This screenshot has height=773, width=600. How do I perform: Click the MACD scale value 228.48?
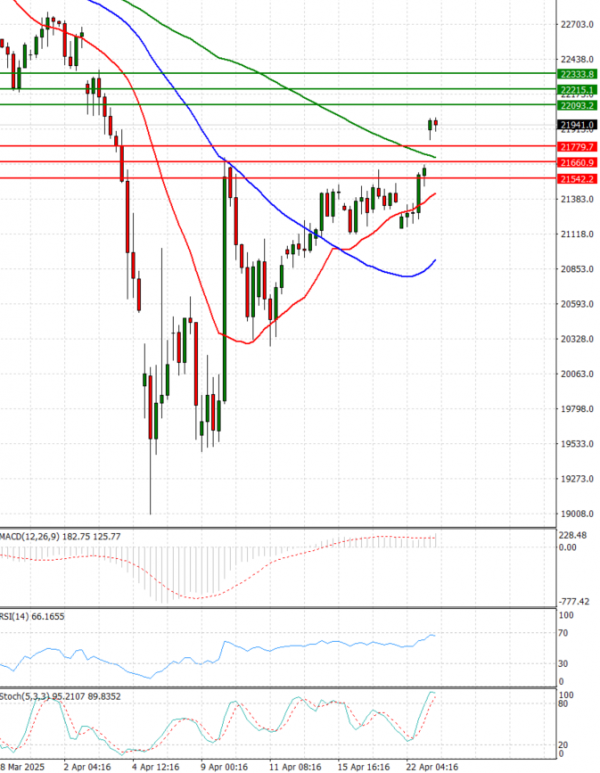click(x=572, y=535)
